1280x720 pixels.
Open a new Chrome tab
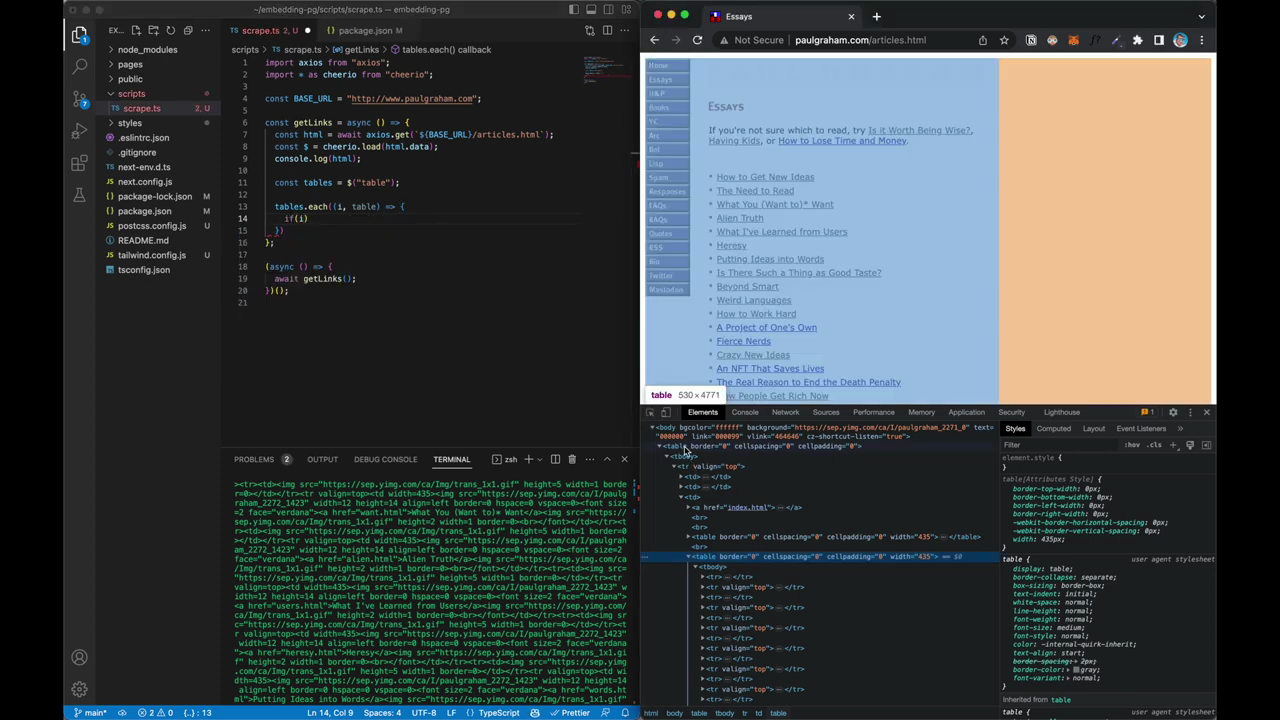876,16
